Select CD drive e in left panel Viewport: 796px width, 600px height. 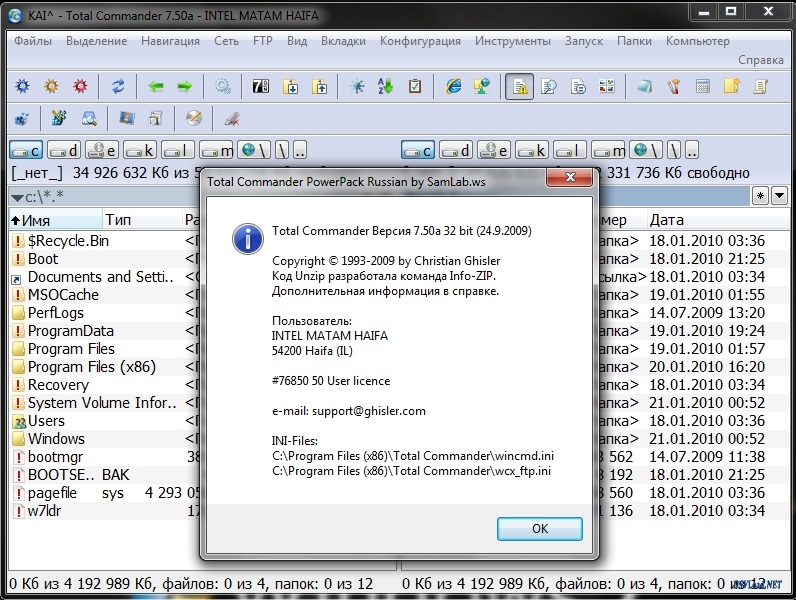pyautogui.click(x=102, y=150)
